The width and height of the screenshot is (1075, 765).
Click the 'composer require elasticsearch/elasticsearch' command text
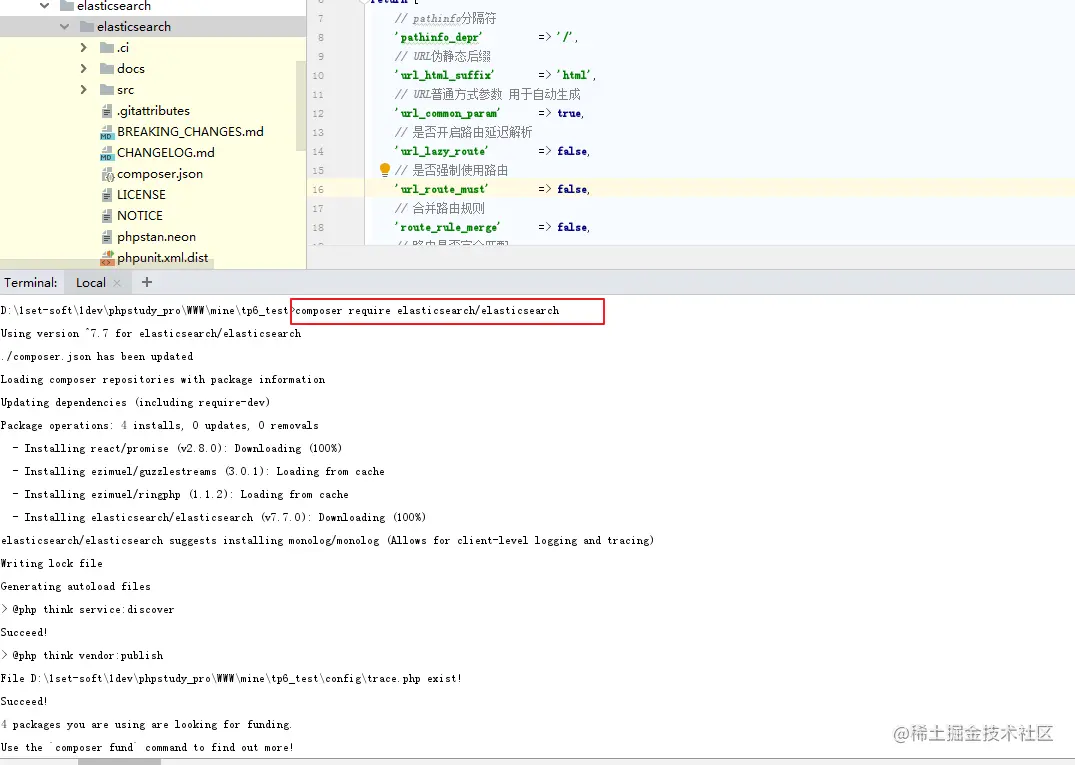(427, 311)
